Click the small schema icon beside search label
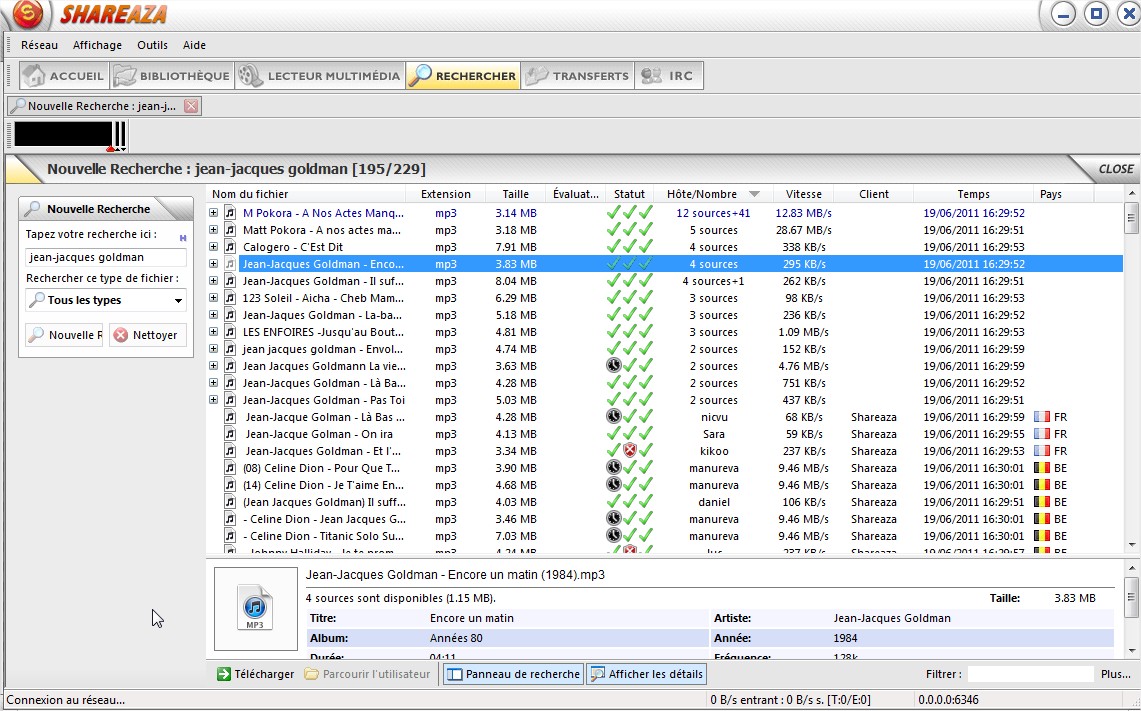Image resolution: width=1141 pixels, height=711 pixels. click(183, 237)
